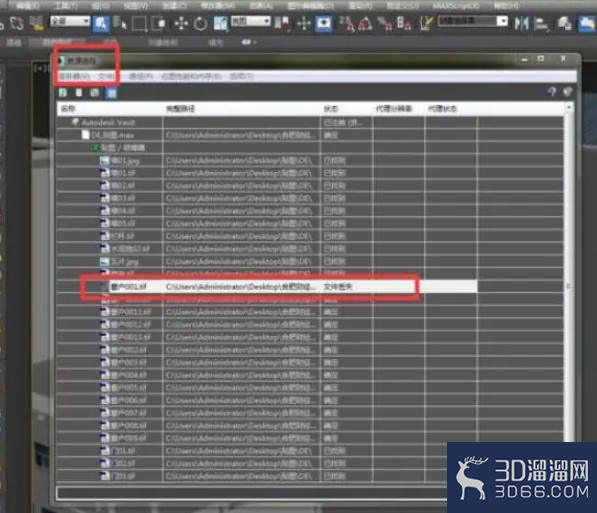This screenshot has width=597, height=513.
Task: Open the 选项 menu in Asset Tracking dialog
Action: coord(241,77)
